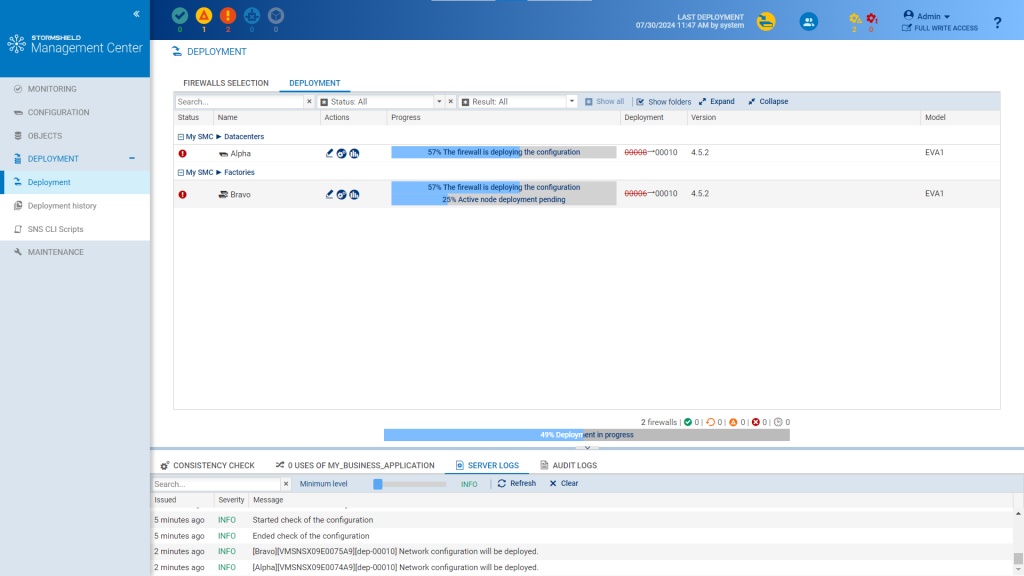The height and width of the screenshot is (576, 1024).
Task: Click the red error status icon for Bravo
Action: (183, 195)
